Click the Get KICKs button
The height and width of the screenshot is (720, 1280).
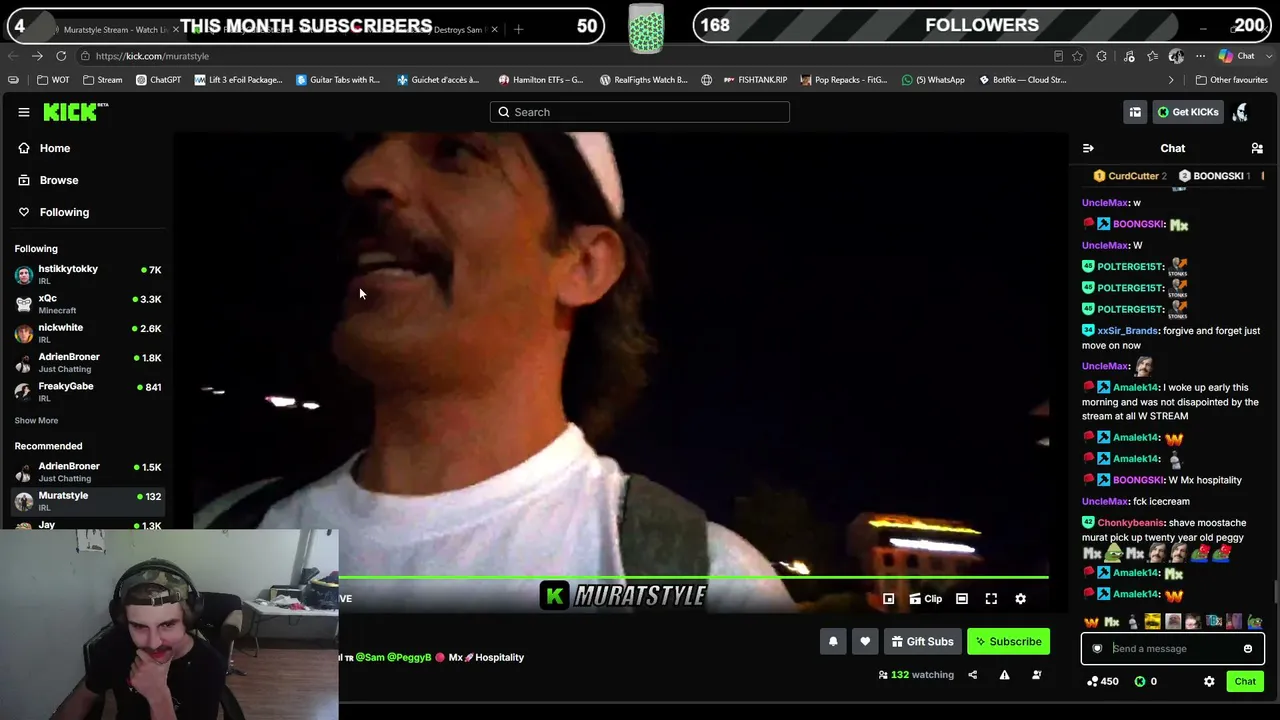1188,112
